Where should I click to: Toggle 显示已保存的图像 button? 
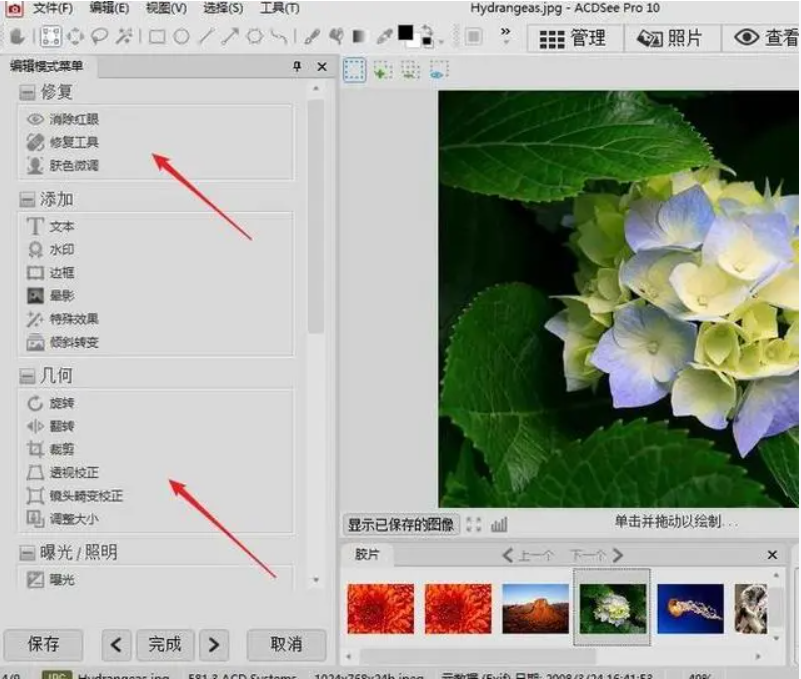[x=400, y=525]
